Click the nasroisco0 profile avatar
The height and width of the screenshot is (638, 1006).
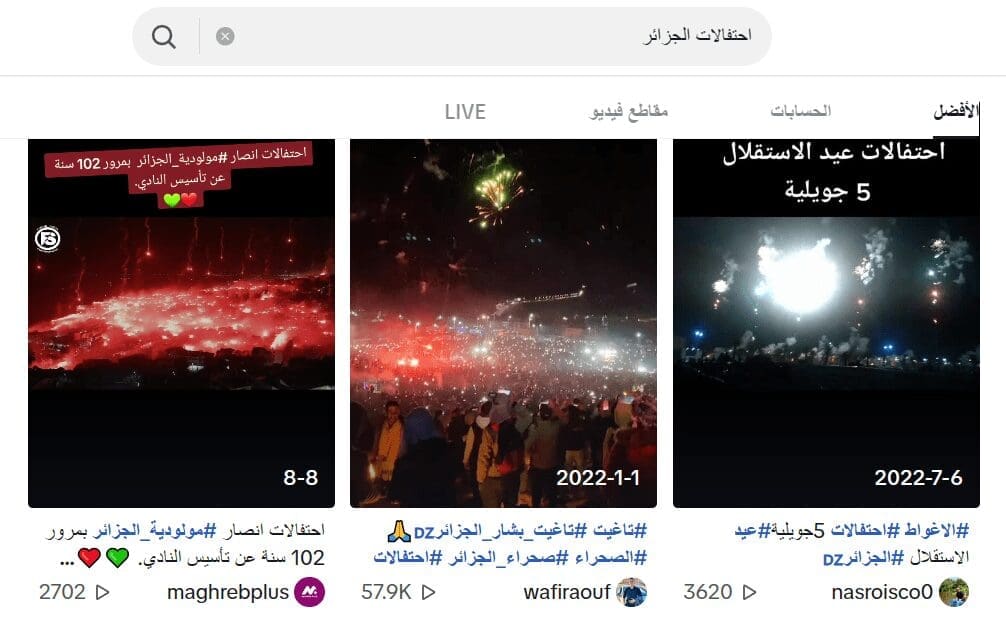(953, 592)
